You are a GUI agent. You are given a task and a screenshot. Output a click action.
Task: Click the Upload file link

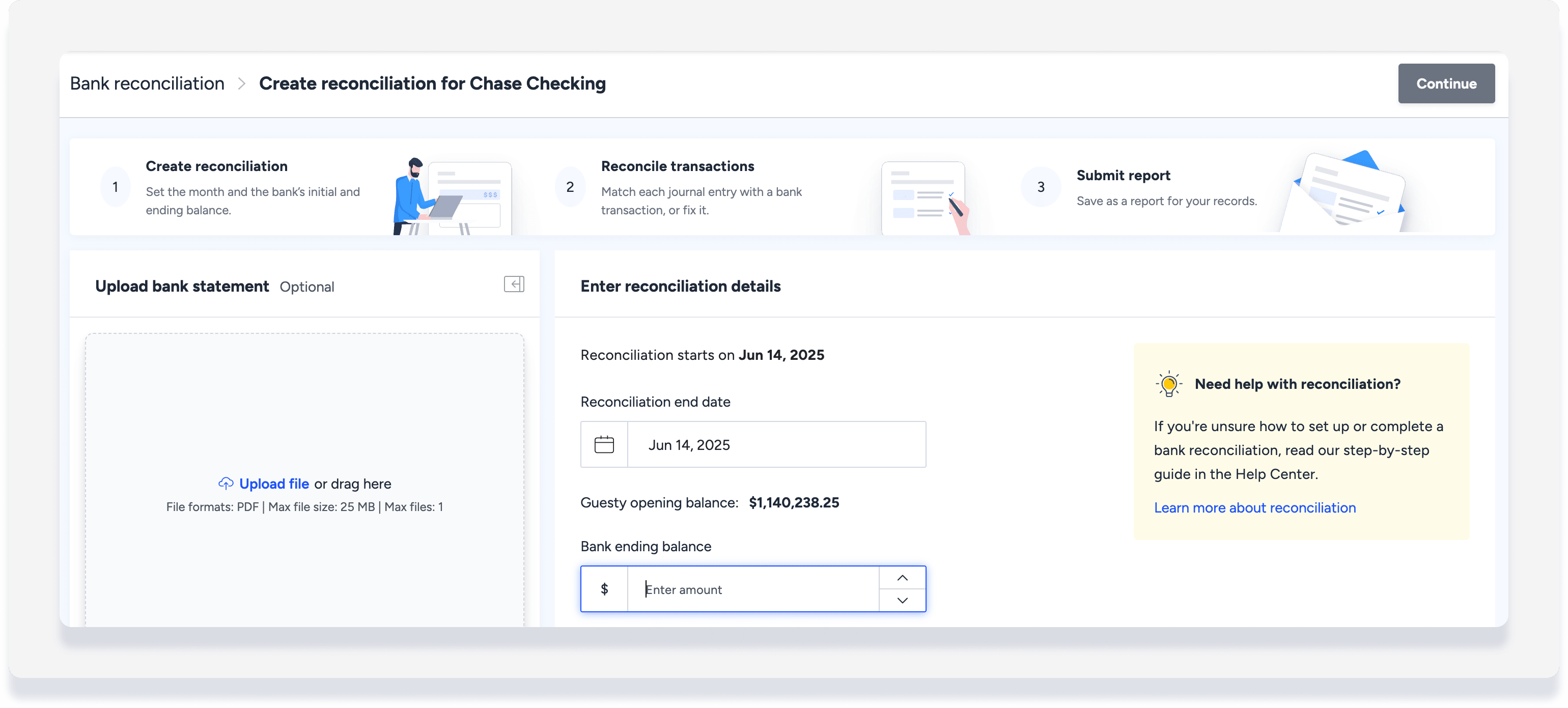click(274, 484)
